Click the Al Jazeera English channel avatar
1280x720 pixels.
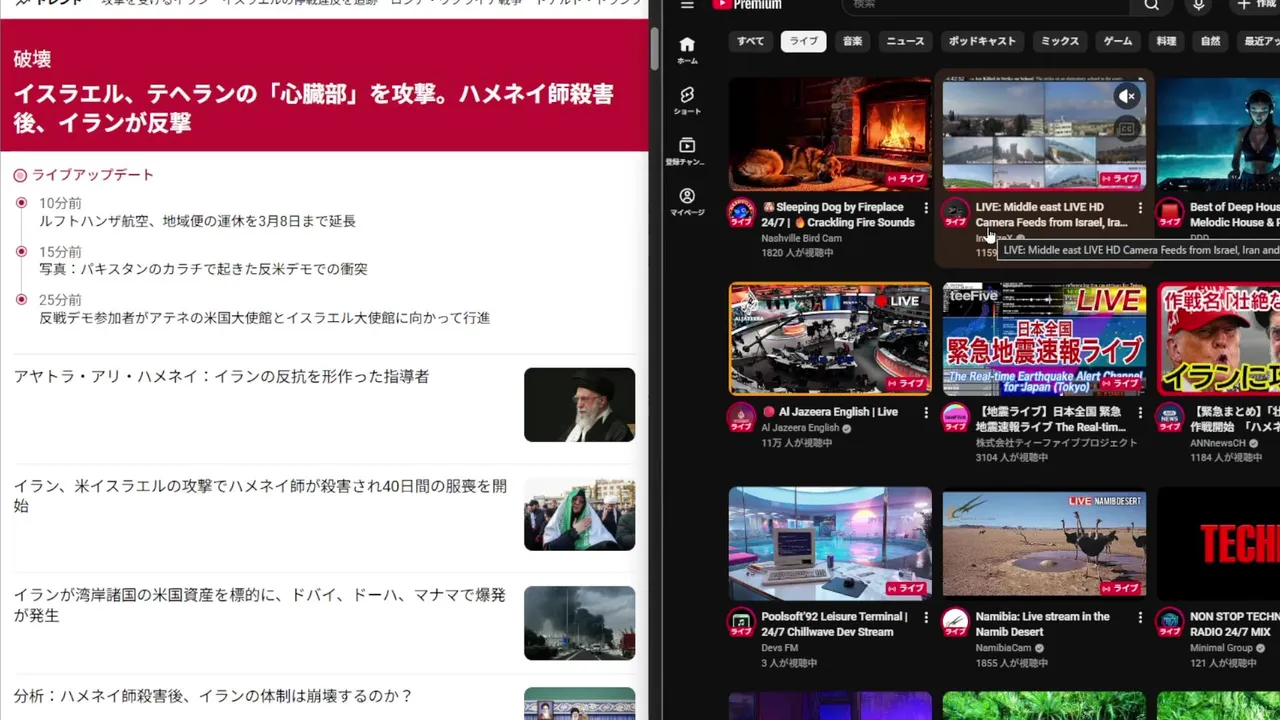741,418
